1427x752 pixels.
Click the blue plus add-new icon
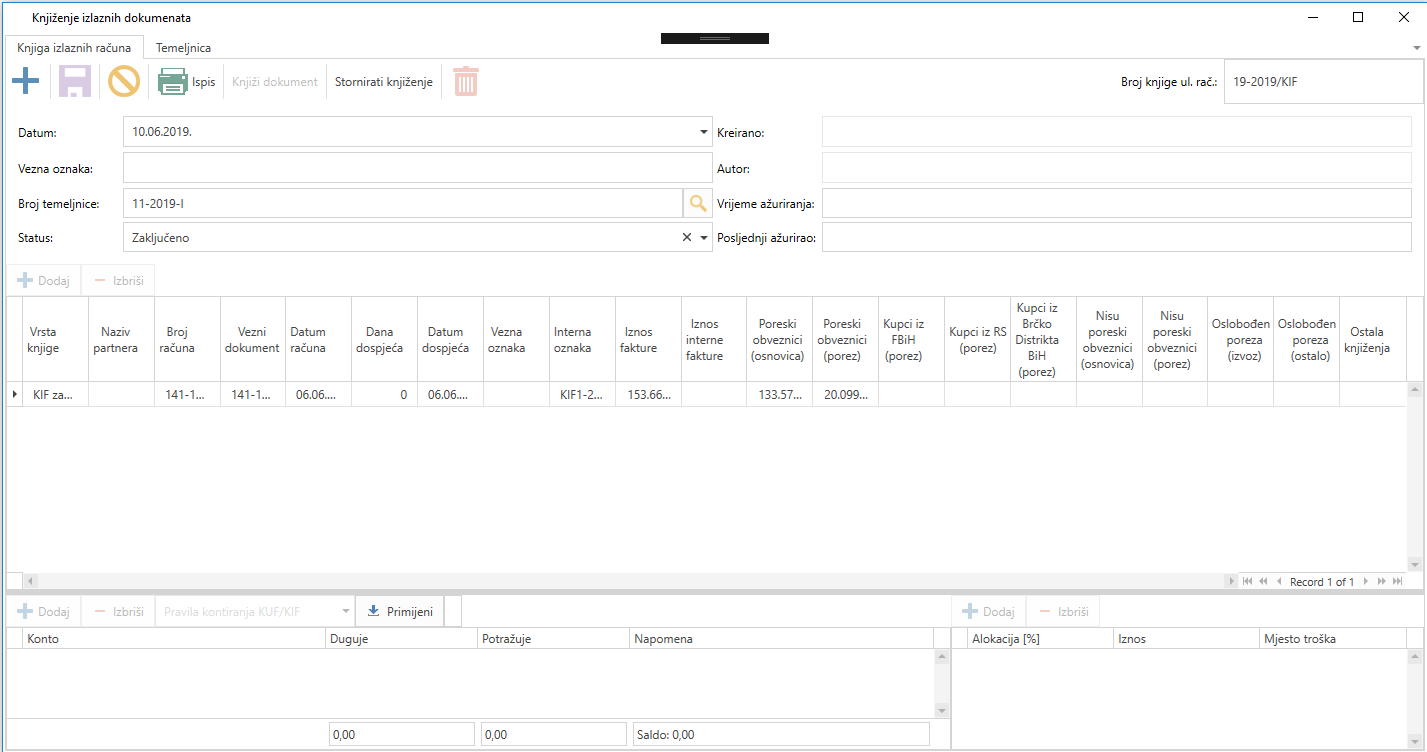(25, 81)
